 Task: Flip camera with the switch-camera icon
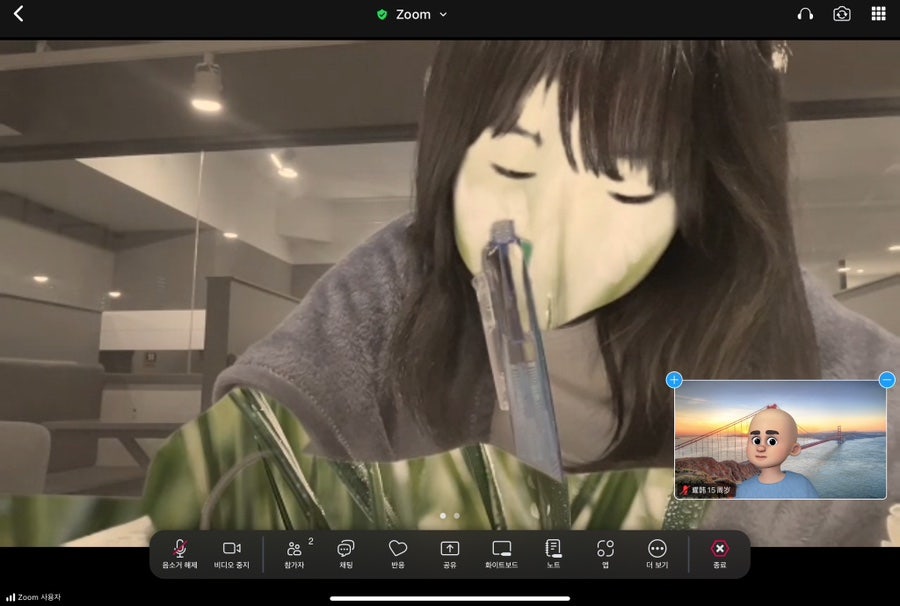[842, 14]
